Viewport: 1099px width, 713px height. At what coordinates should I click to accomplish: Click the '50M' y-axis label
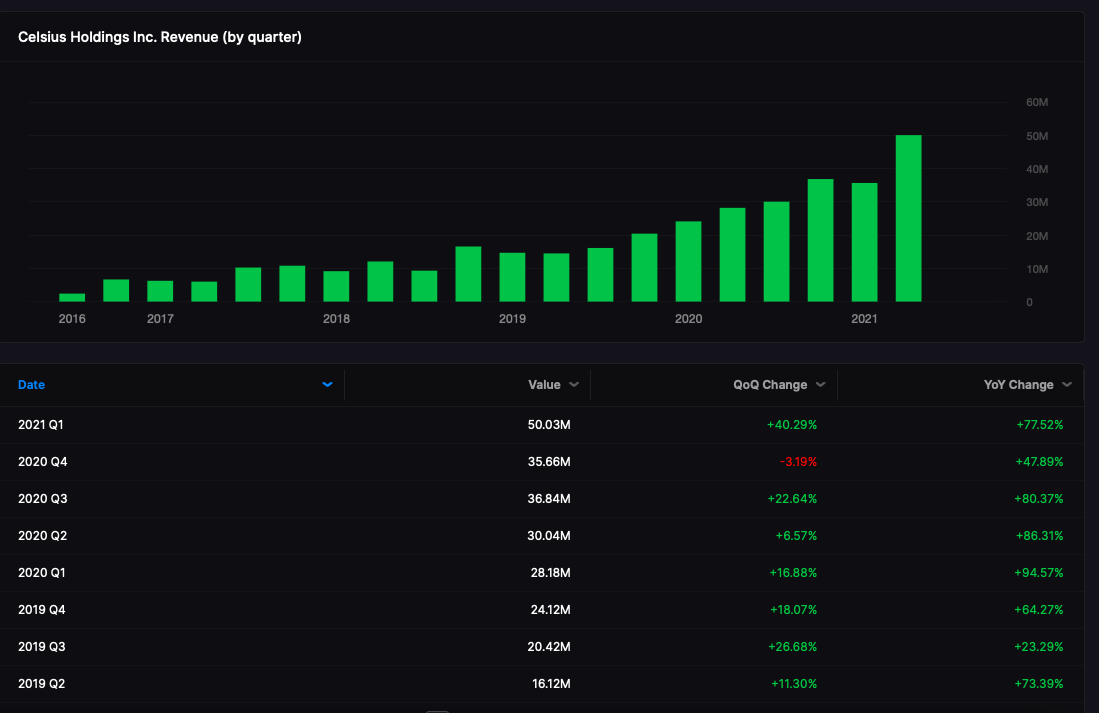pos(1037,136)
